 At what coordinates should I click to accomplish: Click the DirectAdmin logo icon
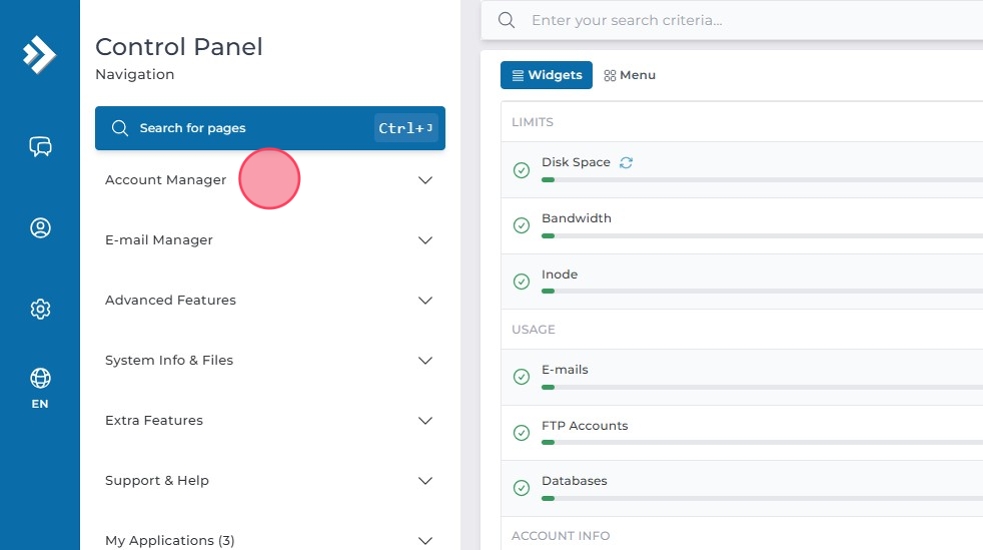(40, 54)
